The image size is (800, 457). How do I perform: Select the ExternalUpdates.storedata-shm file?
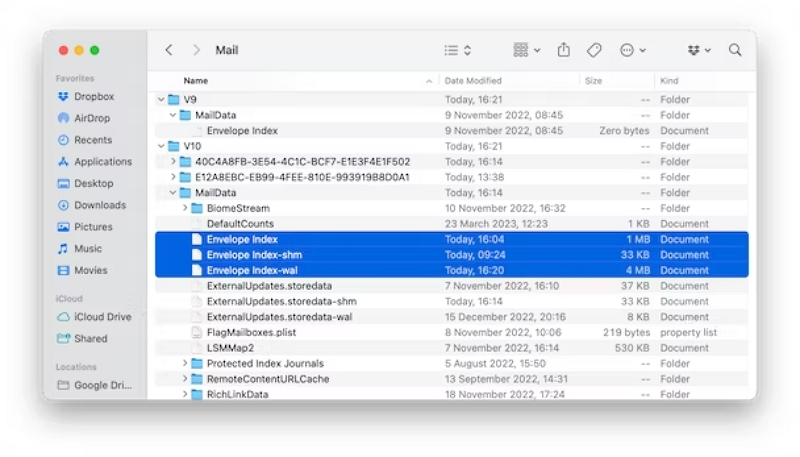(452, 301)
